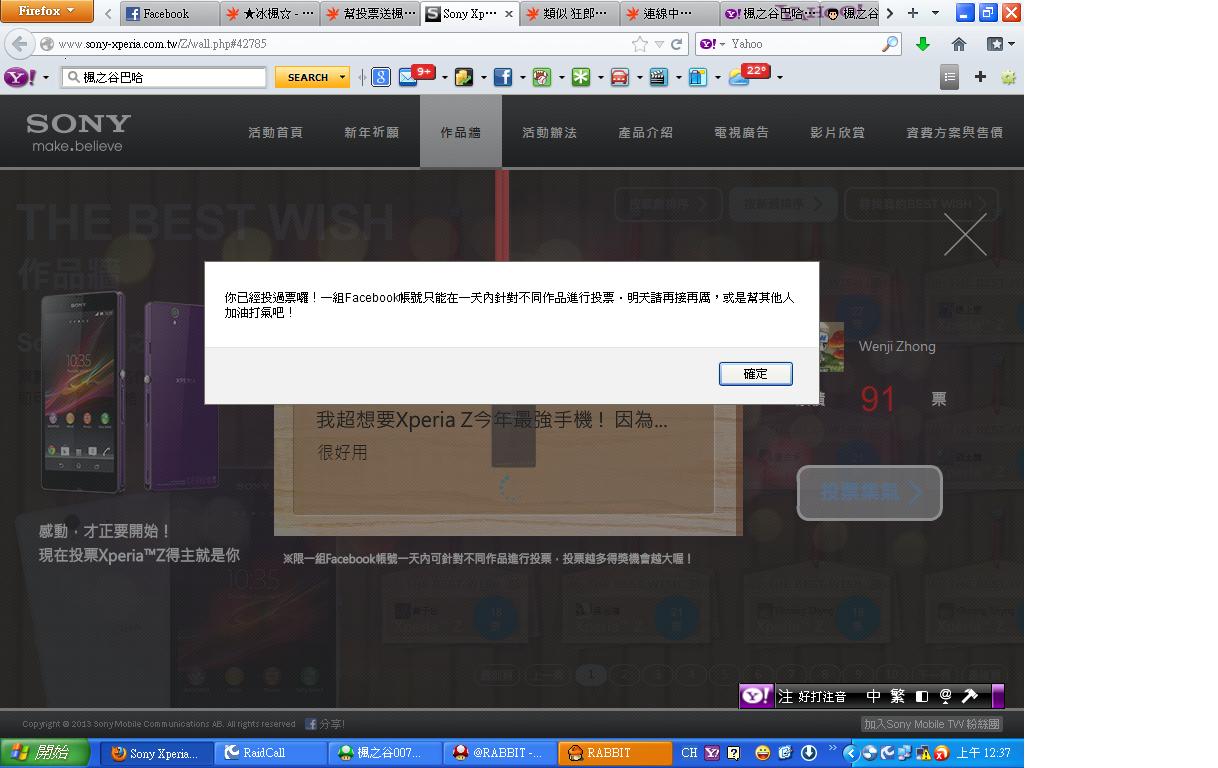Image resolution: width=1218 pixels, height=768 pixels.
Task: Open the 新年祈願 navigation item
Action: click(x=371, y=132)
